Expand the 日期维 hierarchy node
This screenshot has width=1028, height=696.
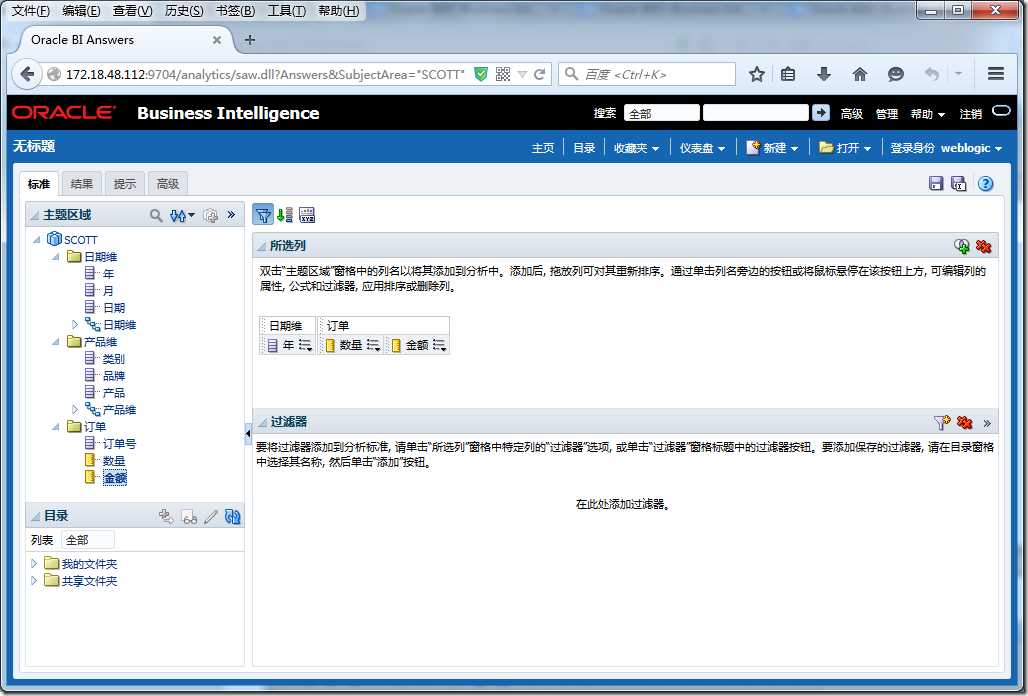click(74, 324)
